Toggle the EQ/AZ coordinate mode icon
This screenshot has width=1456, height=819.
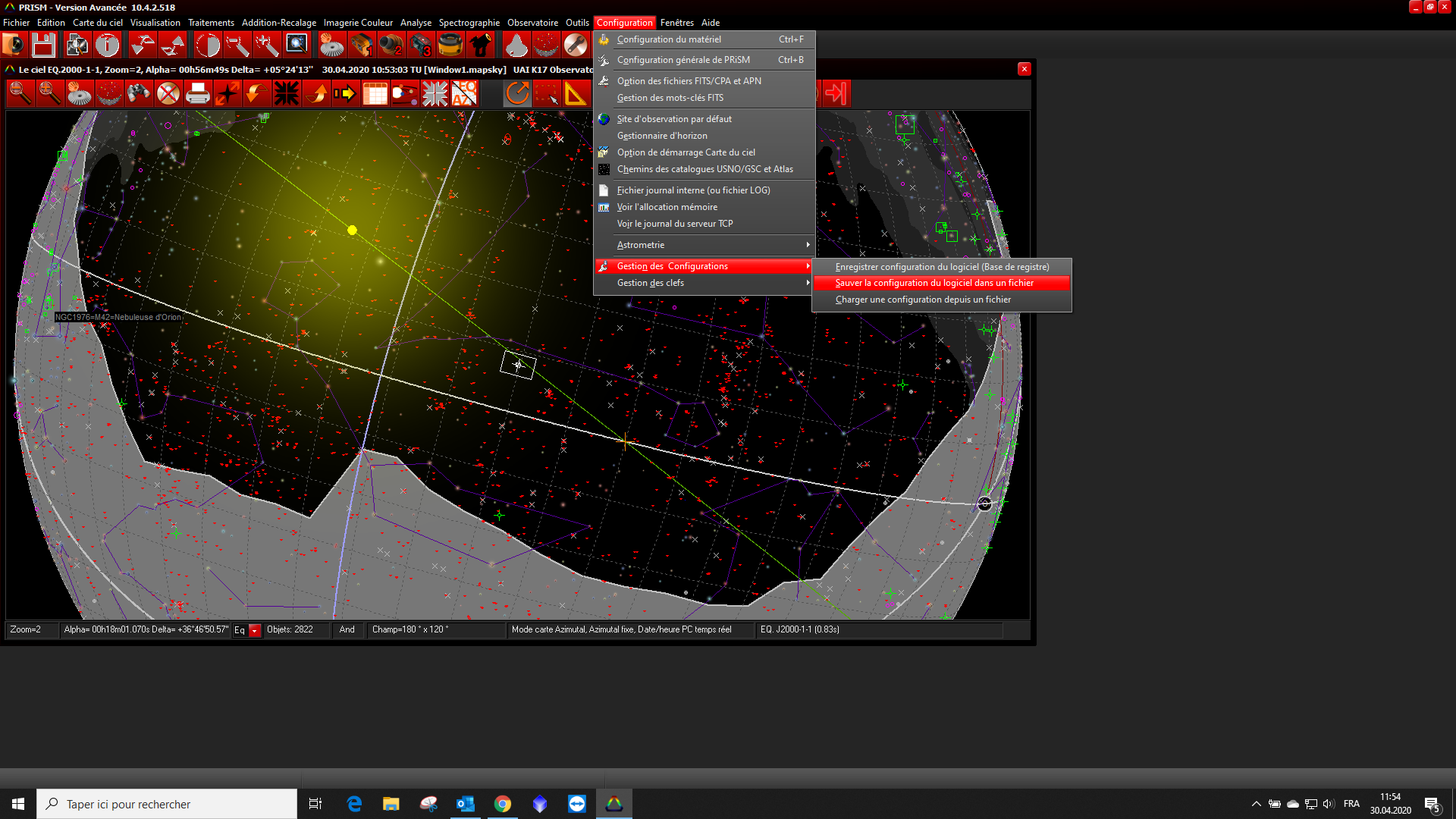point(464,94)
